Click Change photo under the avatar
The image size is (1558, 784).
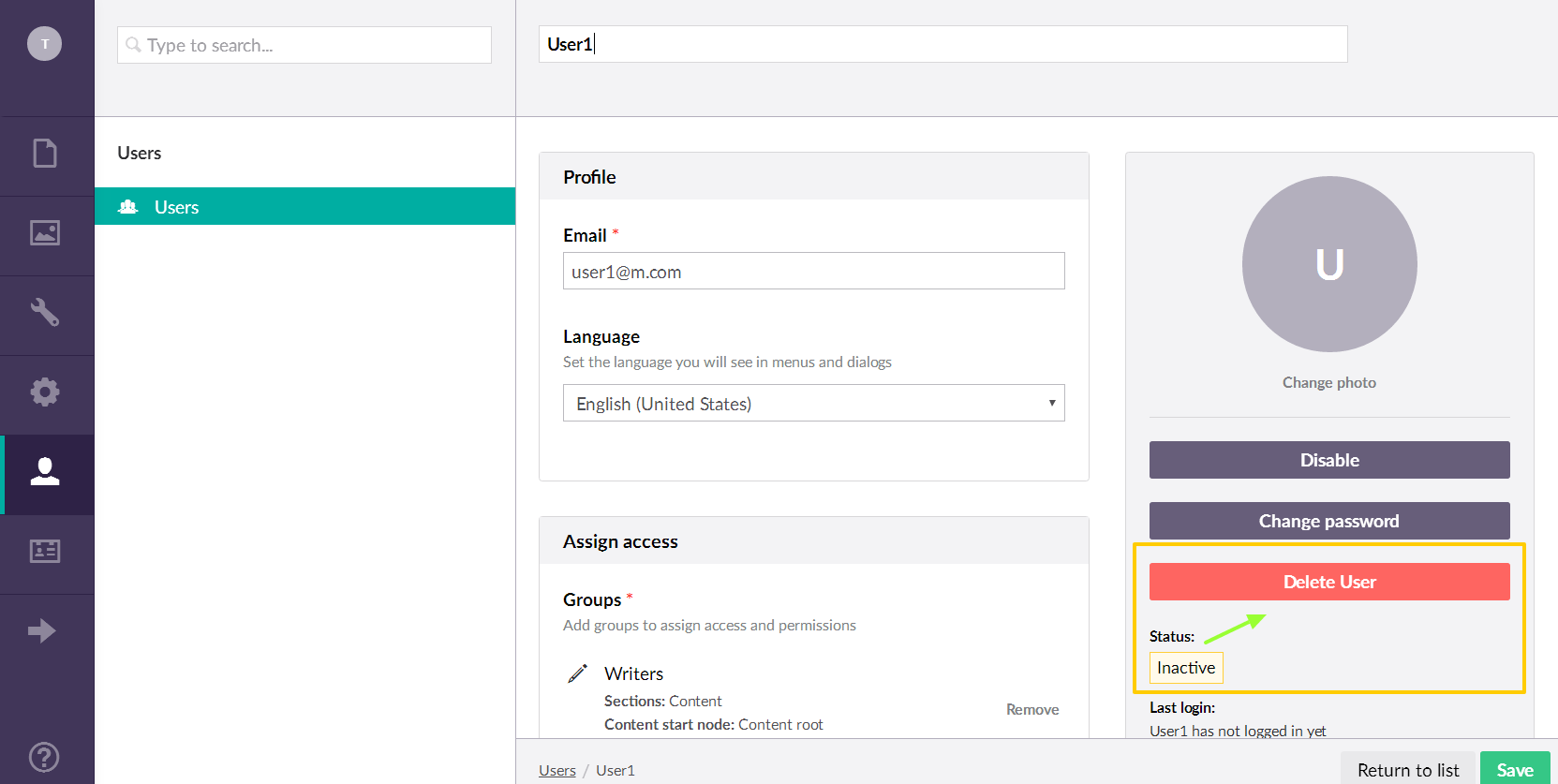[x=1328, y=382]
